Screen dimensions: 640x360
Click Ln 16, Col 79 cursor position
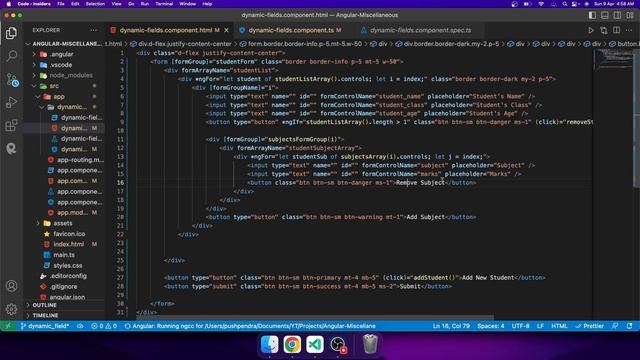tap(451, 326)
